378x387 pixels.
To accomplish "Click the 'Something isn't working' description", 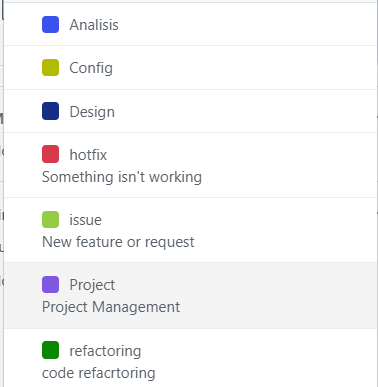I will click(122, 177).
